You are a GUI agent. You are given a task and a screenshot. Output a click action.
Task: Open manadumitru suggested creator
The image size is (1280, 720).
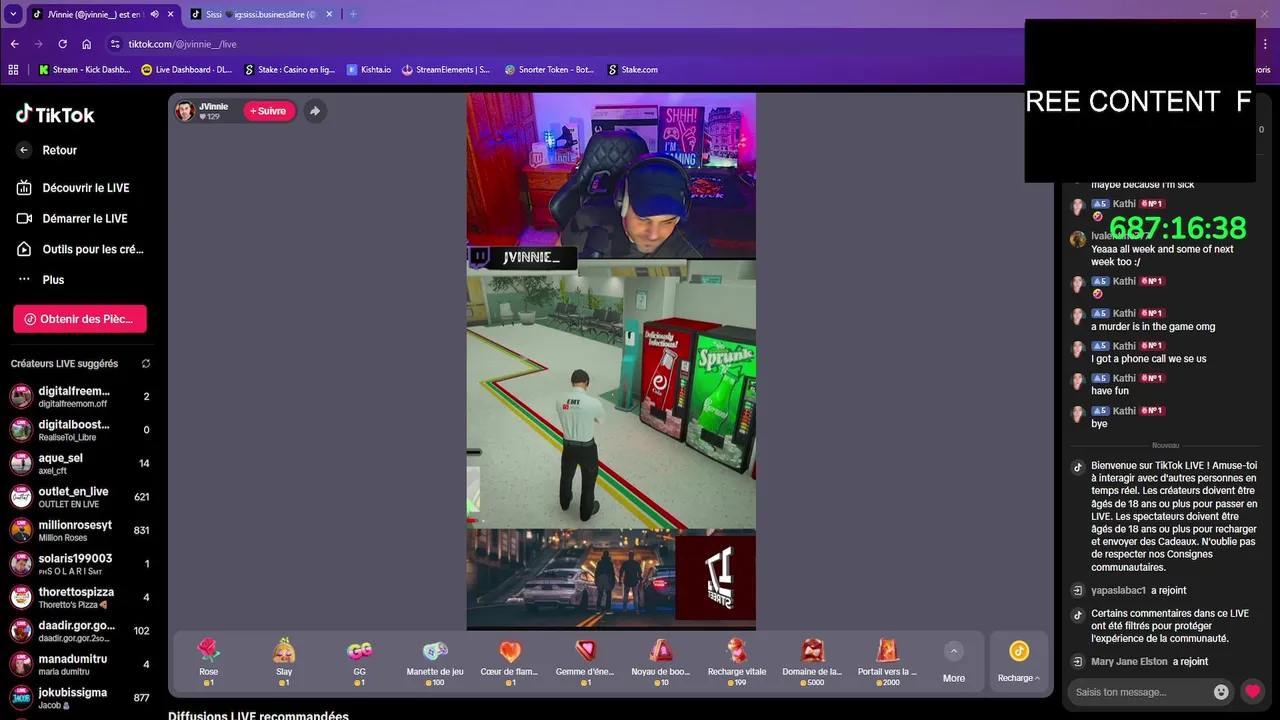coord(80,665)
